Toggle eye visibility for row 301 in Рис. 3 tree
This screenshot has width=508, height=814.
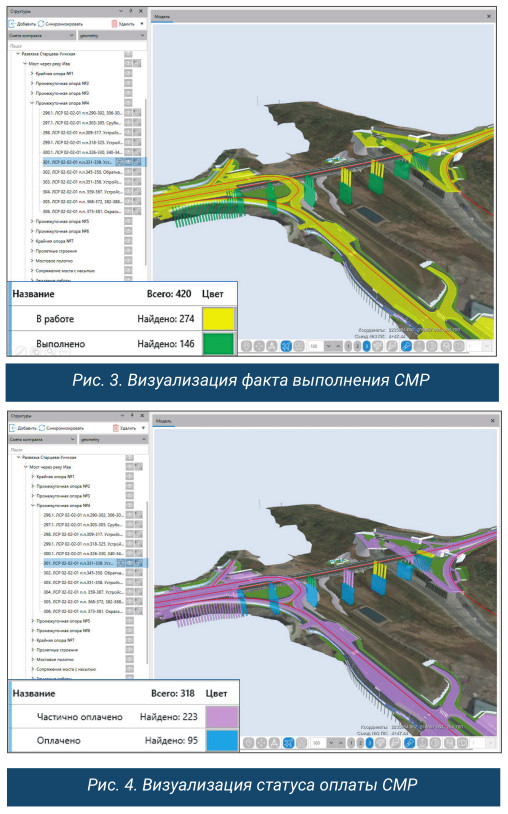pos(128,162)
